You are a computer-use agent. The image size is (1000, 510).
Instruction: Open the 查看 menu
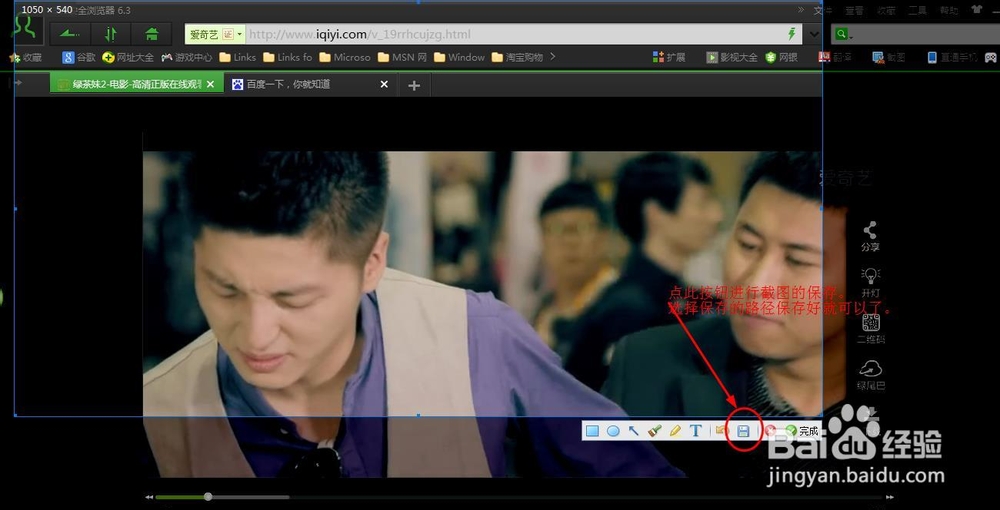[x=854, y=10]
